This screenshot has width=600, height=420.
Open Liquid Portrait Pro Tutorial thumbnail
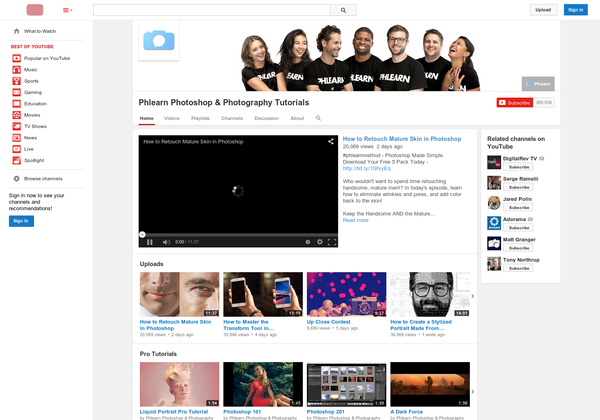[x=179, y=384]
